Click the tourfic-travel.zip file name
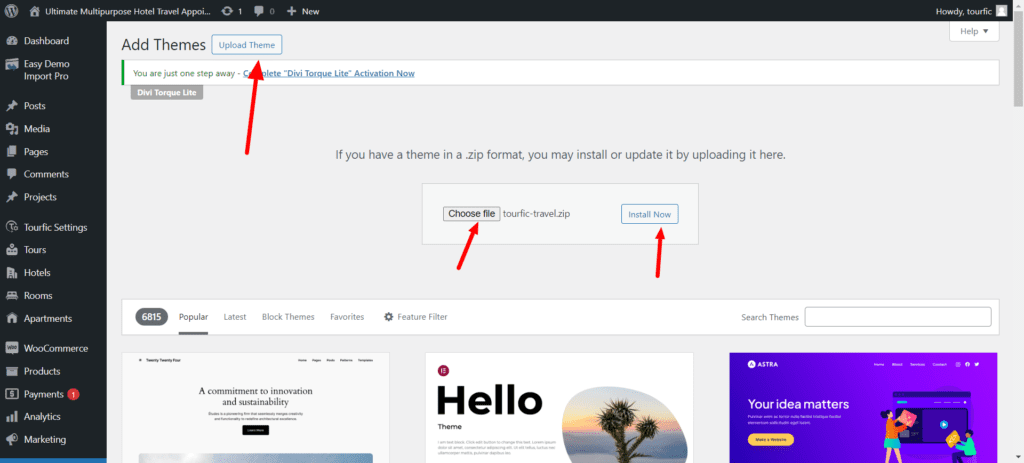The height and width of the screenshot is (463, 1024). click(536, 214)
